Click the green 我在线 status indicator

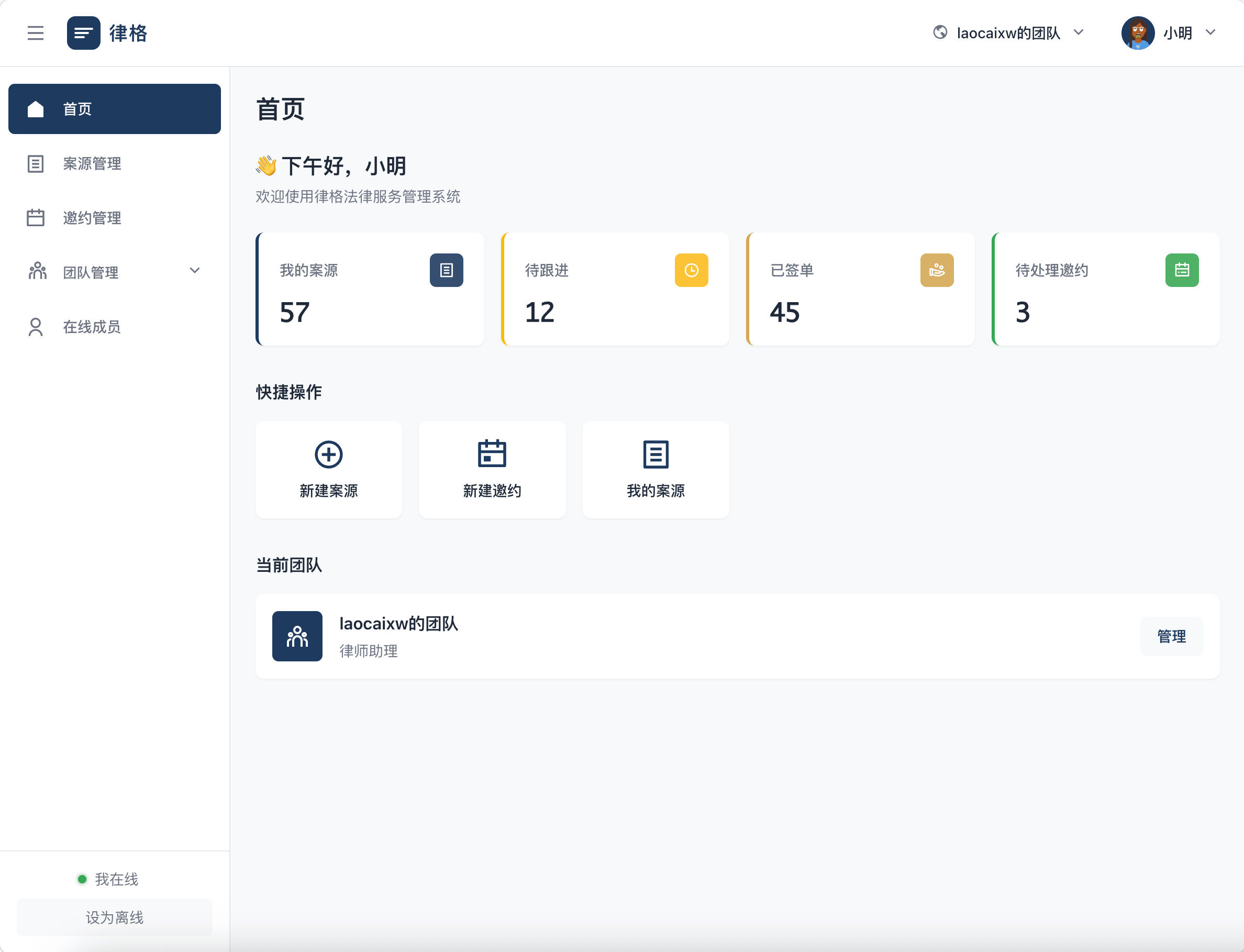(x=83, y=879)
